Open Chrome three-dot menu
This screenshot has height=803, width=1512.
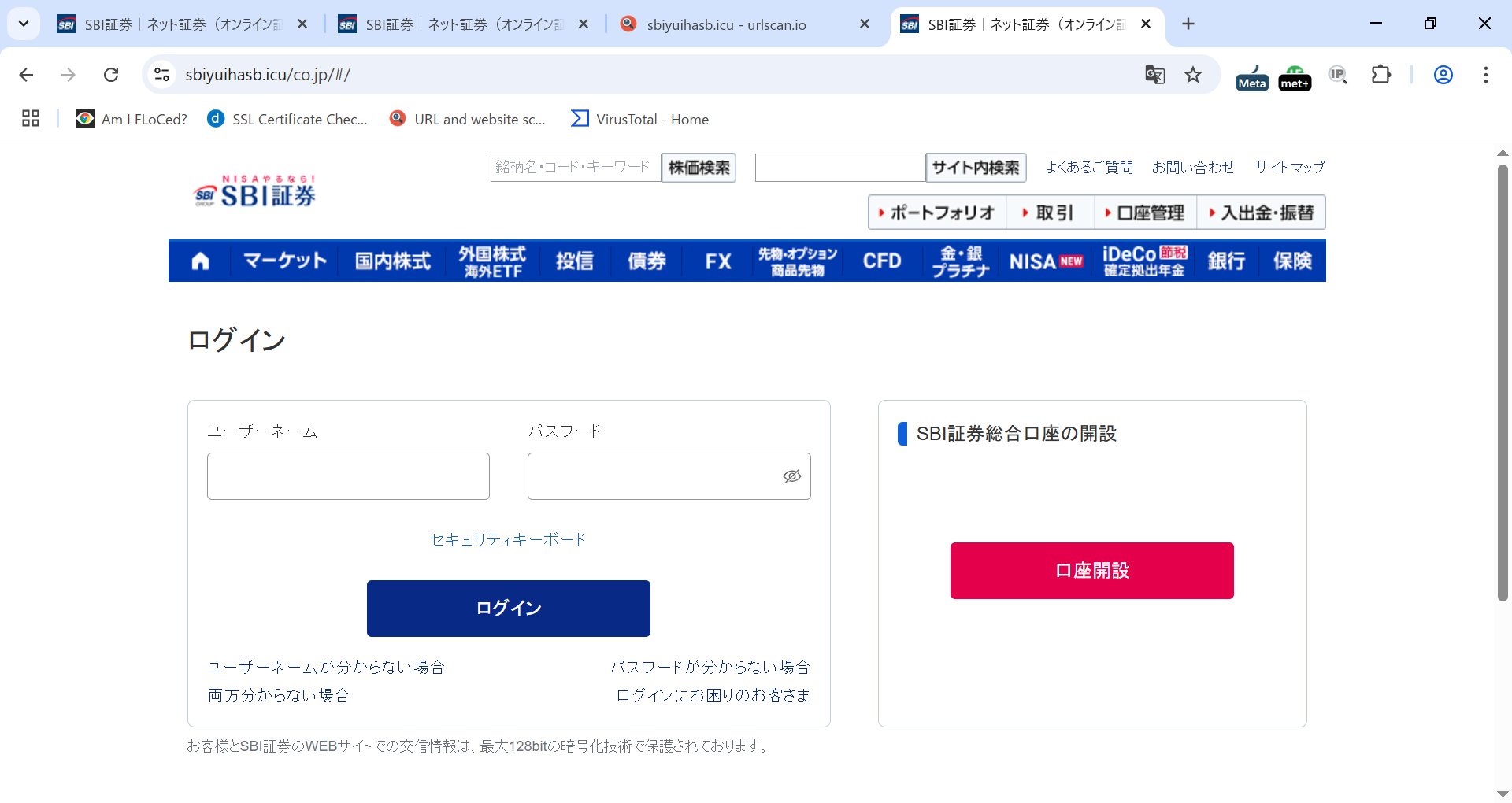1485,75
